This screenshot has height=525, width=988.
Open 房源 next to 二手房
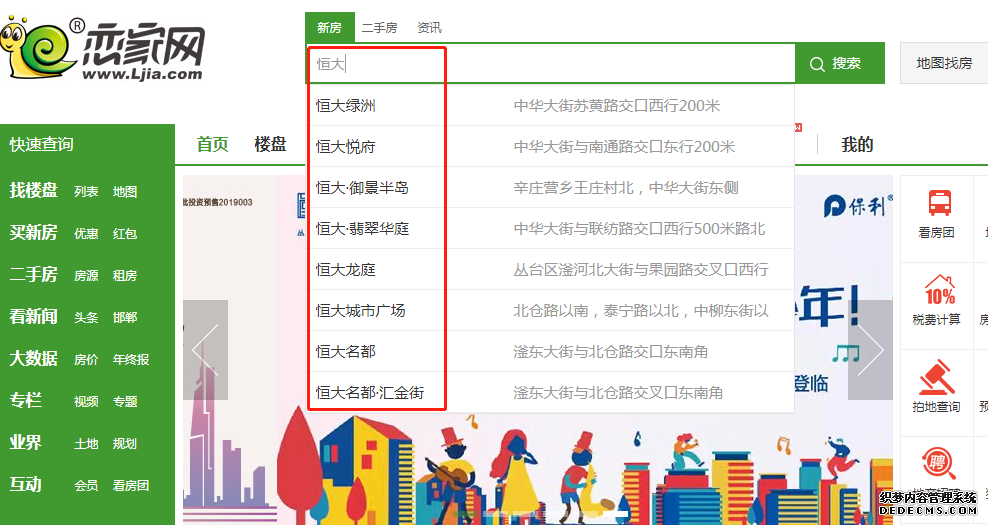(x=86, y=275)
